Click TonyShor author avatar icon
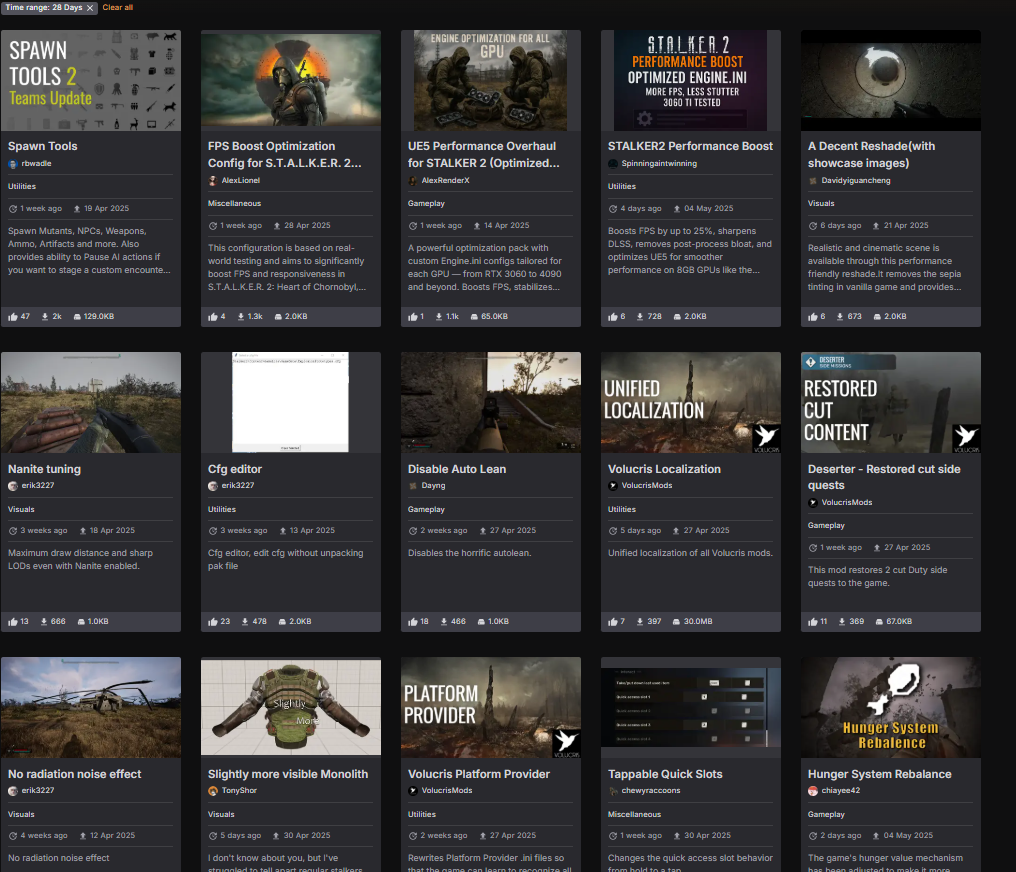 pyautogui.click(x=213, y=791)
